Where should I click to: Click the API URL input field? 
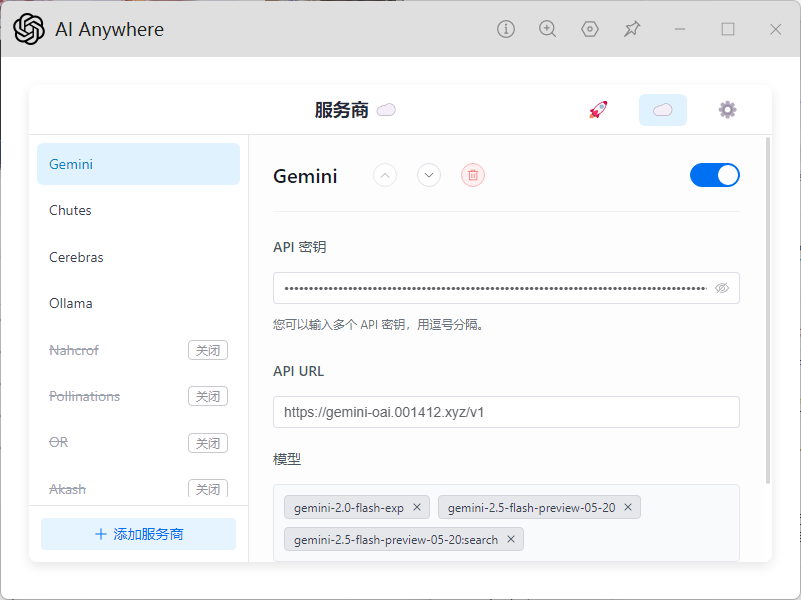506,412
